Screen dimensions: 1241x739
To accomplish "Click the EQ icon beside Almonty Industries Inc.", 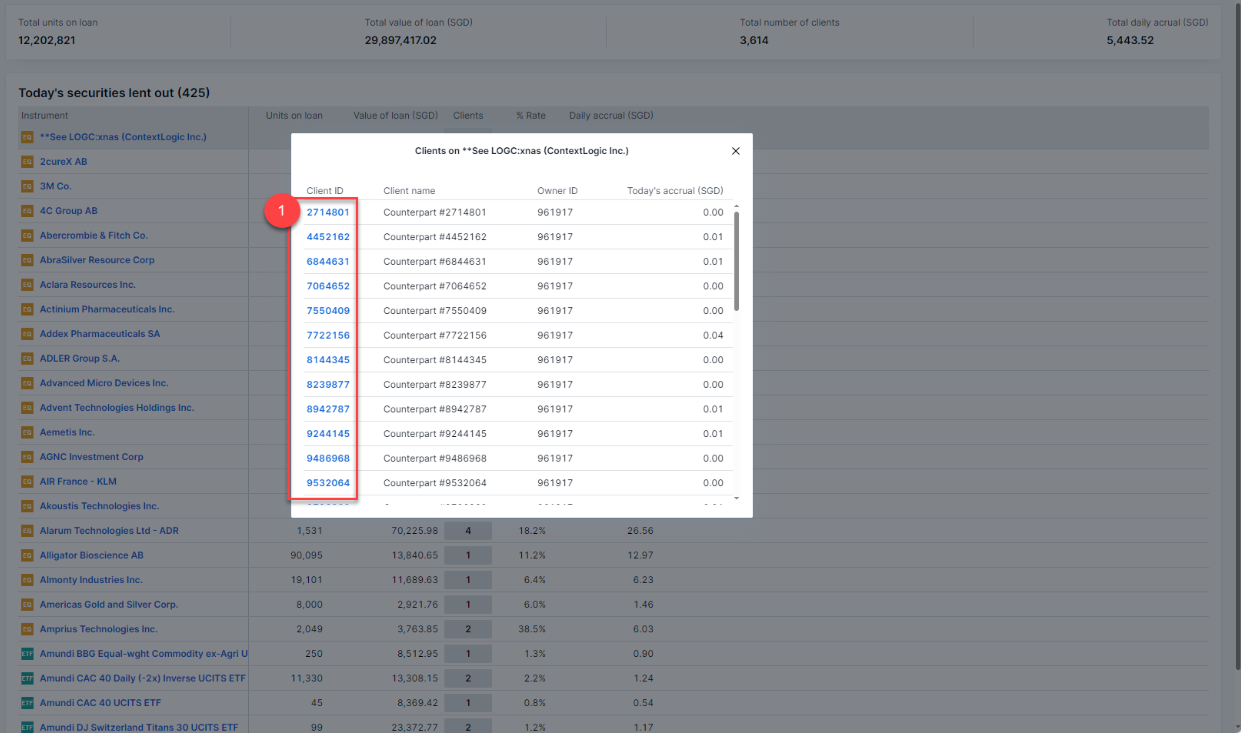I will point(27,580).
